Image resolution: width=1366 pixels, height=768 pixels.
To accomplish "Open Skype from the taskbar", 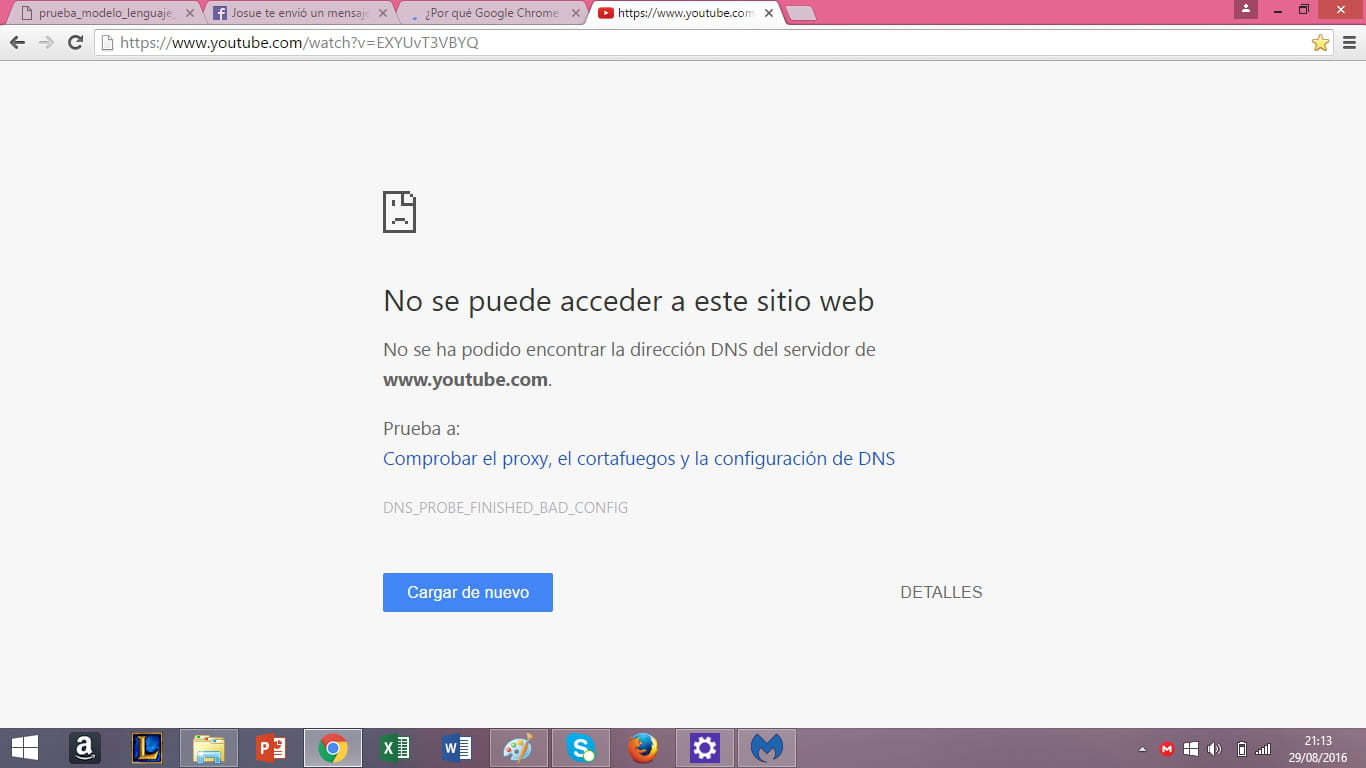I will (x=581, y=748).
